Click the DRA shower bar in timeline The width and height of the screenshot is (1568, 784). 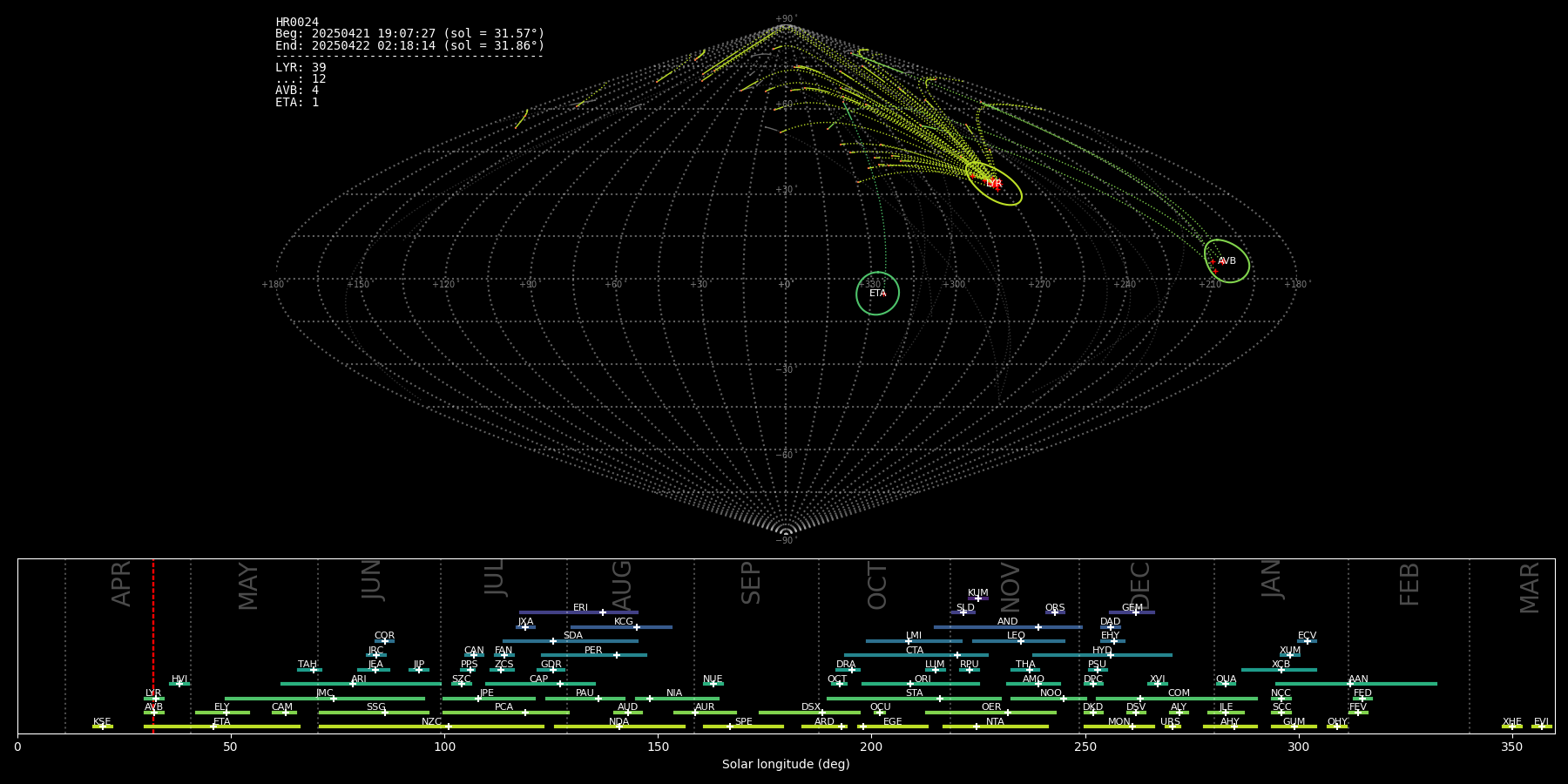[848, 670]
